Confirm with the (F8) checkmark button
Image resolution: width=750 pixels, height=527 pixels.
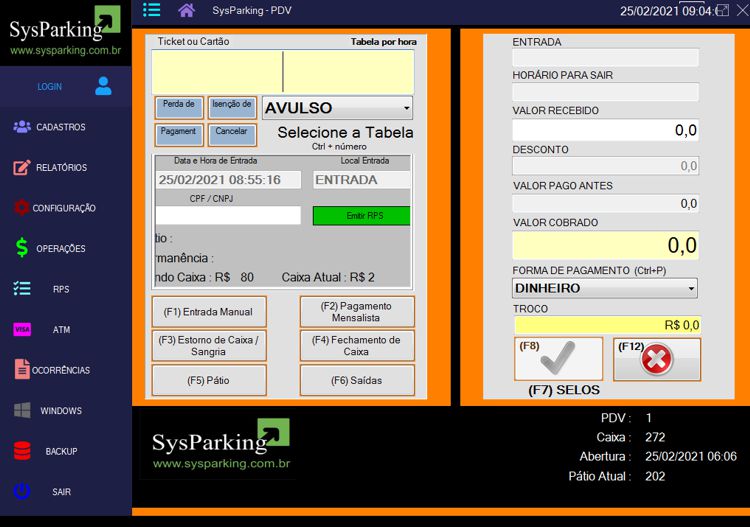click(x=558, y=359)
